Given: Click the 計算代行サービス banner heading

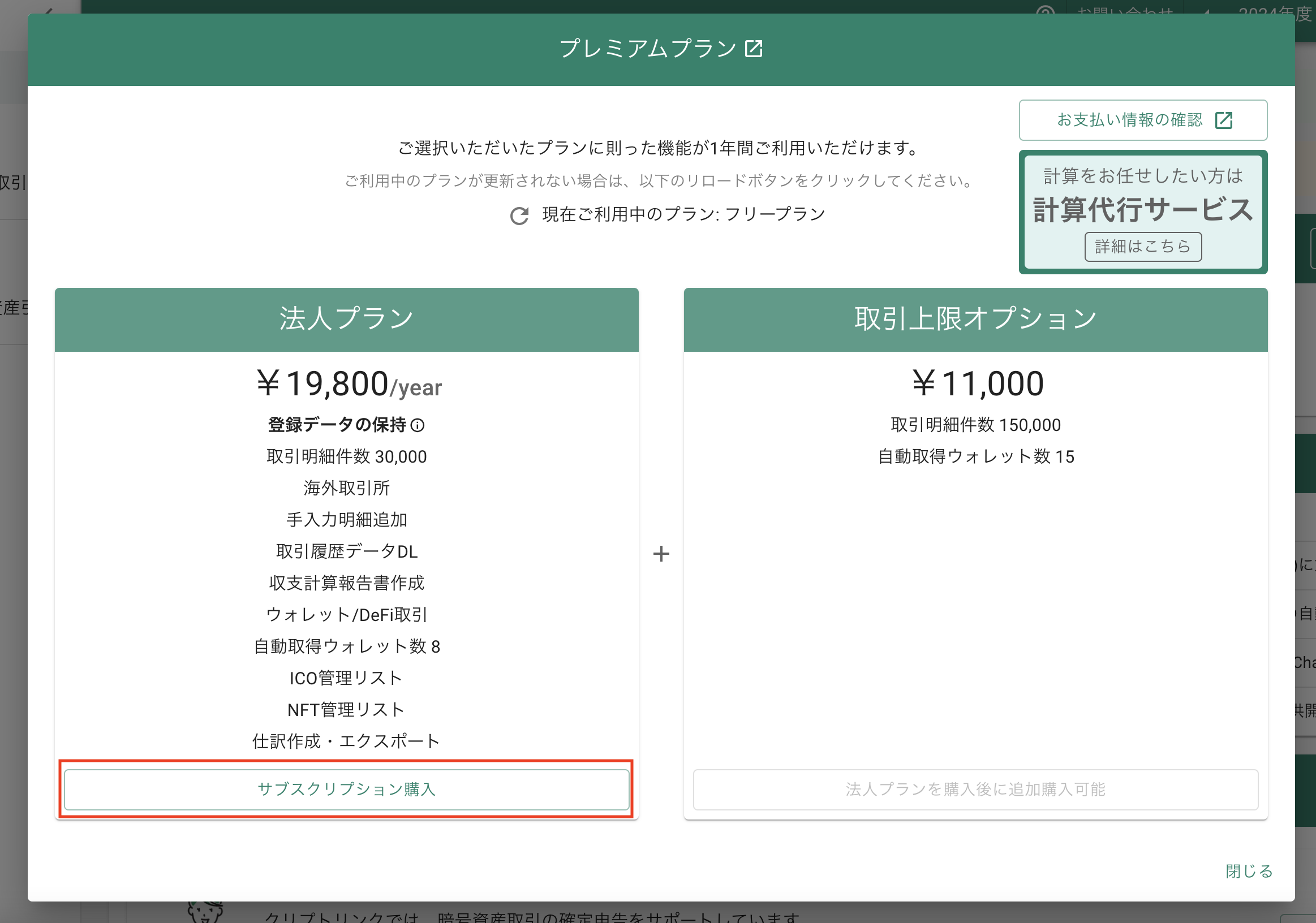Looking at the screenshot, I should click(1142, 209).
